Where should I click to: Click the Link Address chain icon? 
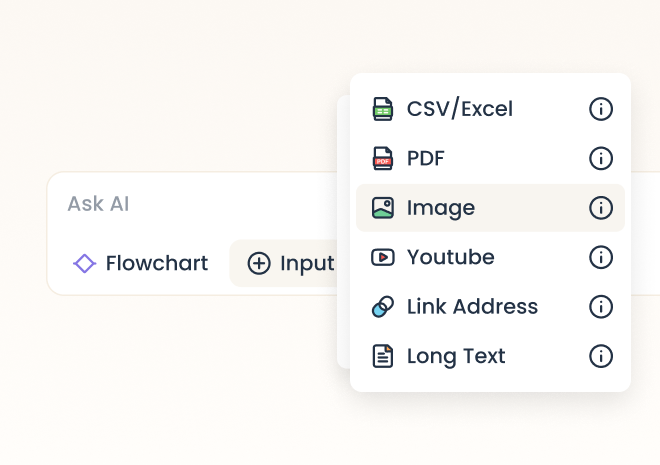[383, 307]
